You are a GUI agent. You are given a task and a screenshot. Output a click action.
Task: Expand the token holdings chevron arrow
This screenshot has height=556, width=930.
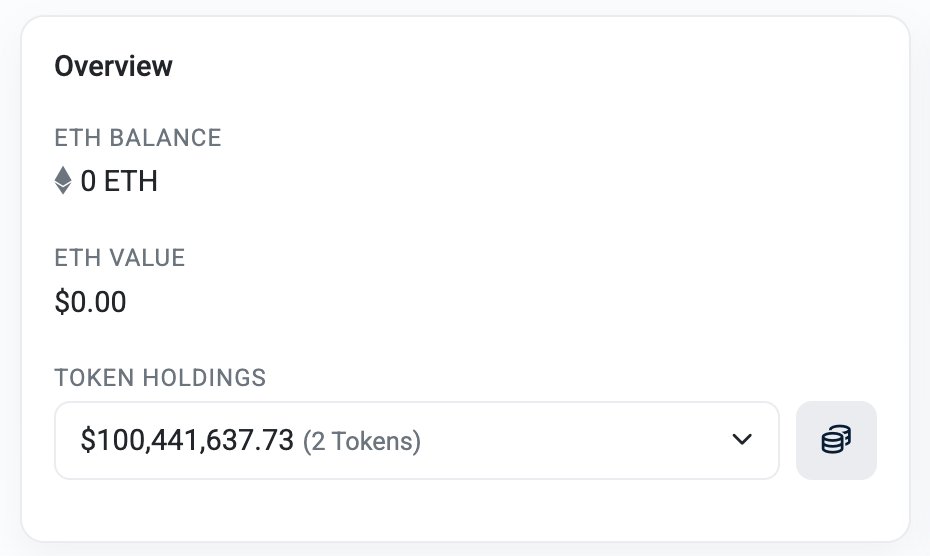point(741,440)
